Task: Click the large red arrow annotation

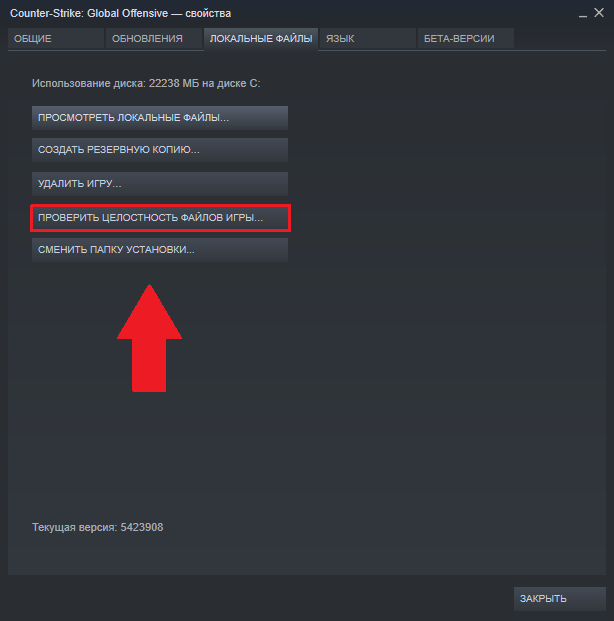Action: [149, 338]
